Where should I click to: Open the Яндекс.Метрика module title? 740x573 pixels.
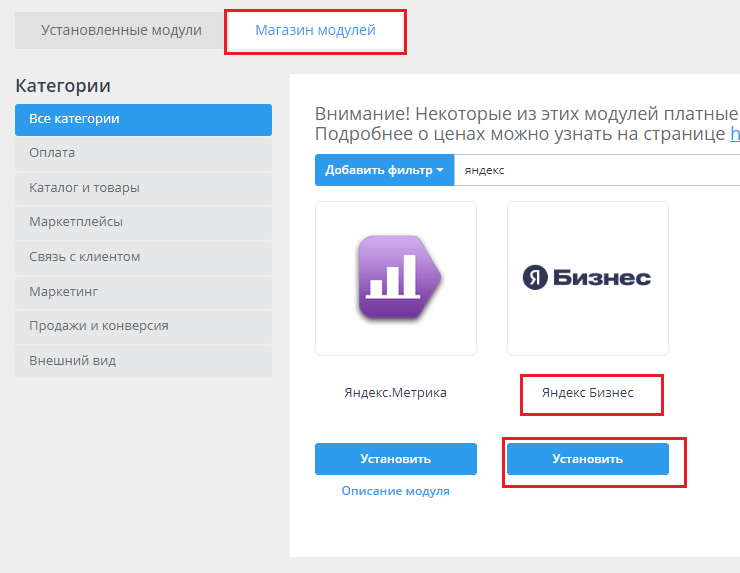(x=396, y=393)
